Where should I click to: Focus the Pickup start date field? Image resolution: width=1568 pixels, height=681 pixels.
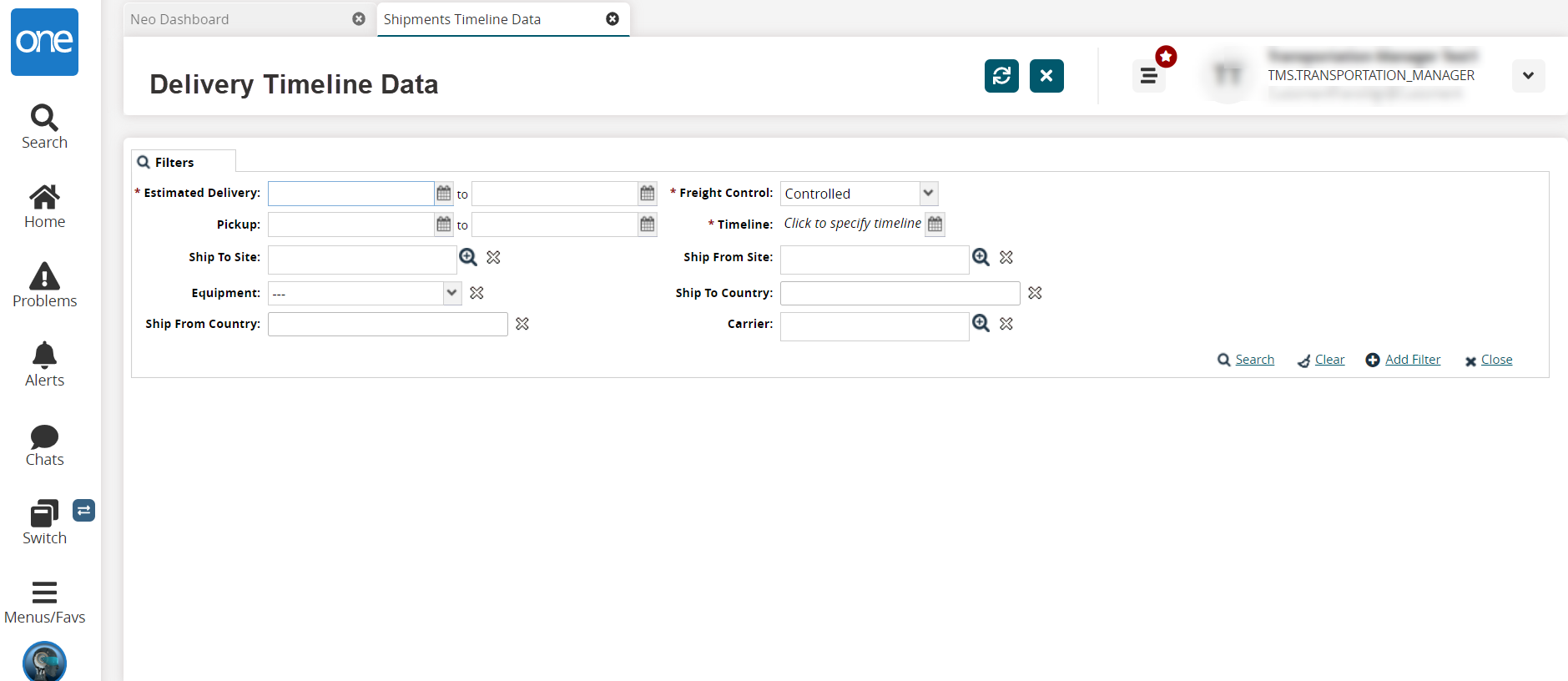pyautogui.click(x=350, y=224)
